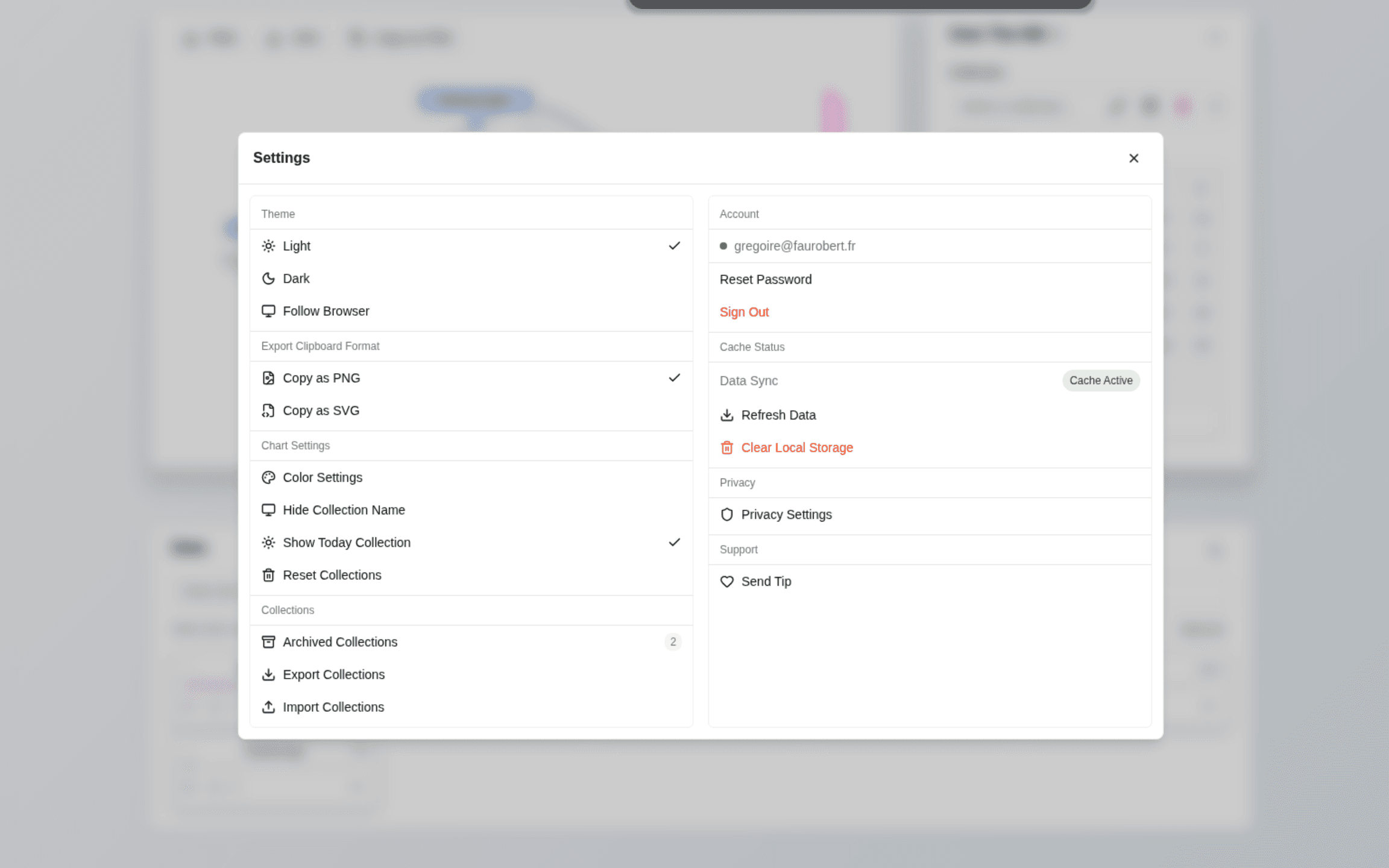Choose Export Collections
This screenshot has height=868, width=1389.
point(471,675)
